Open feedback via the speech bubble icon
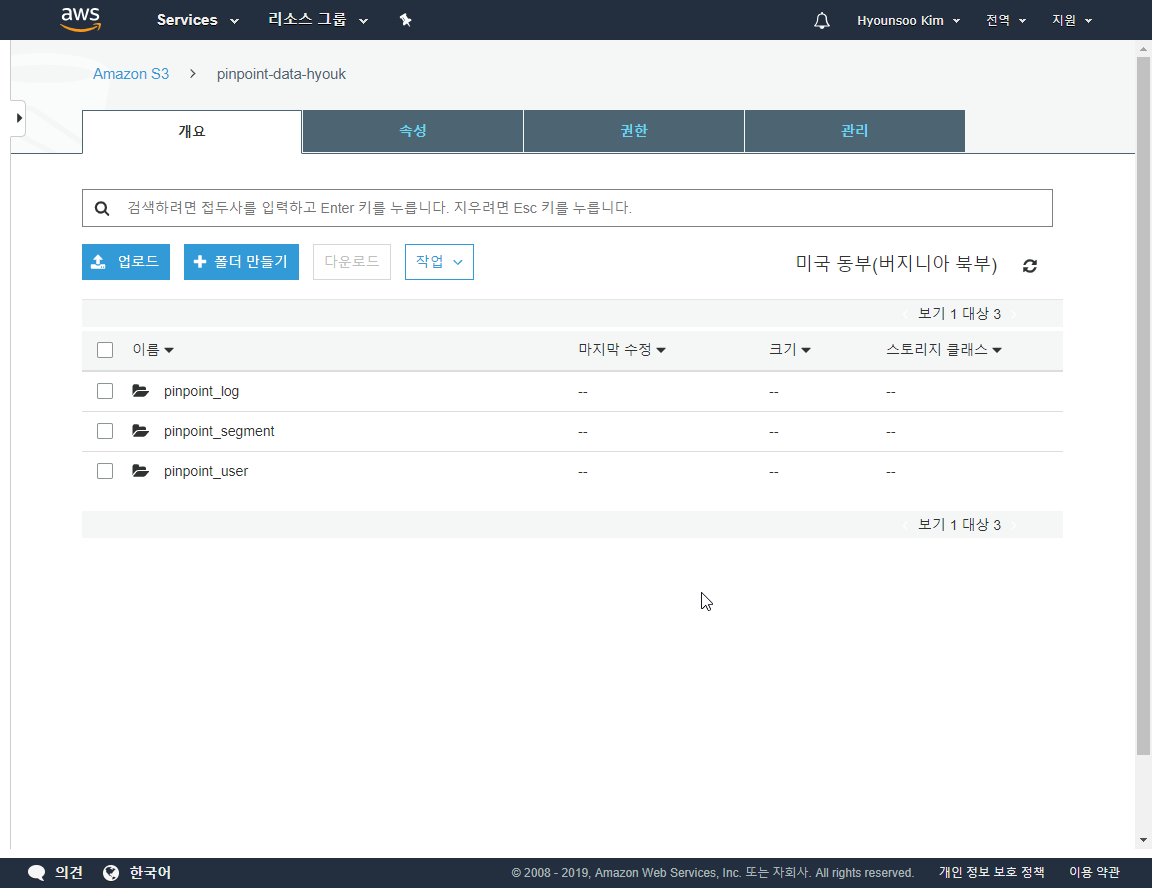The height and width of the screenshot is (888, 1152). (36, 873)
